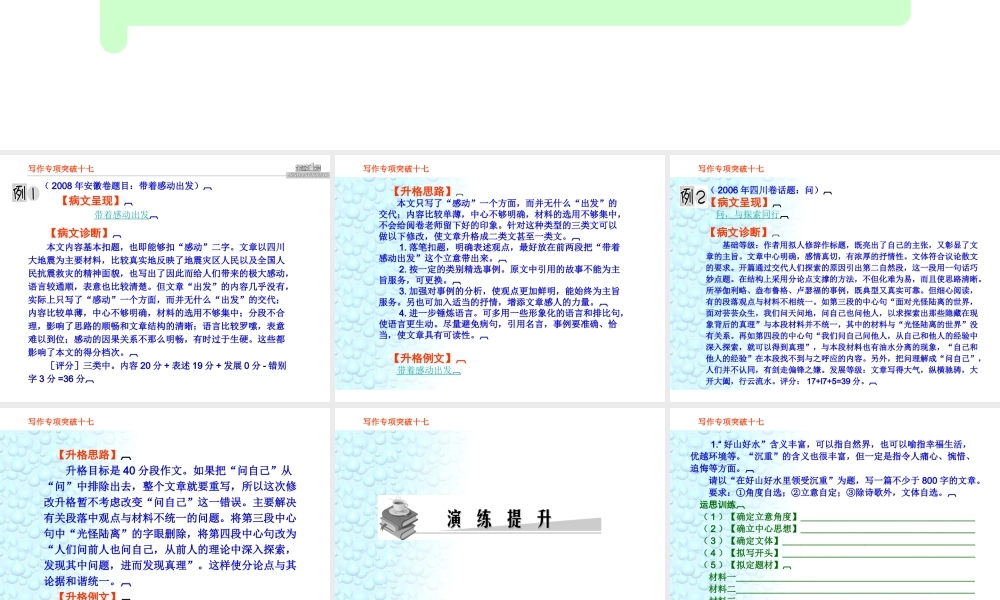Screen dimensions: 1000x600
Task: Click the （2）【确立中心思想】 line
Action: [838, 529]
